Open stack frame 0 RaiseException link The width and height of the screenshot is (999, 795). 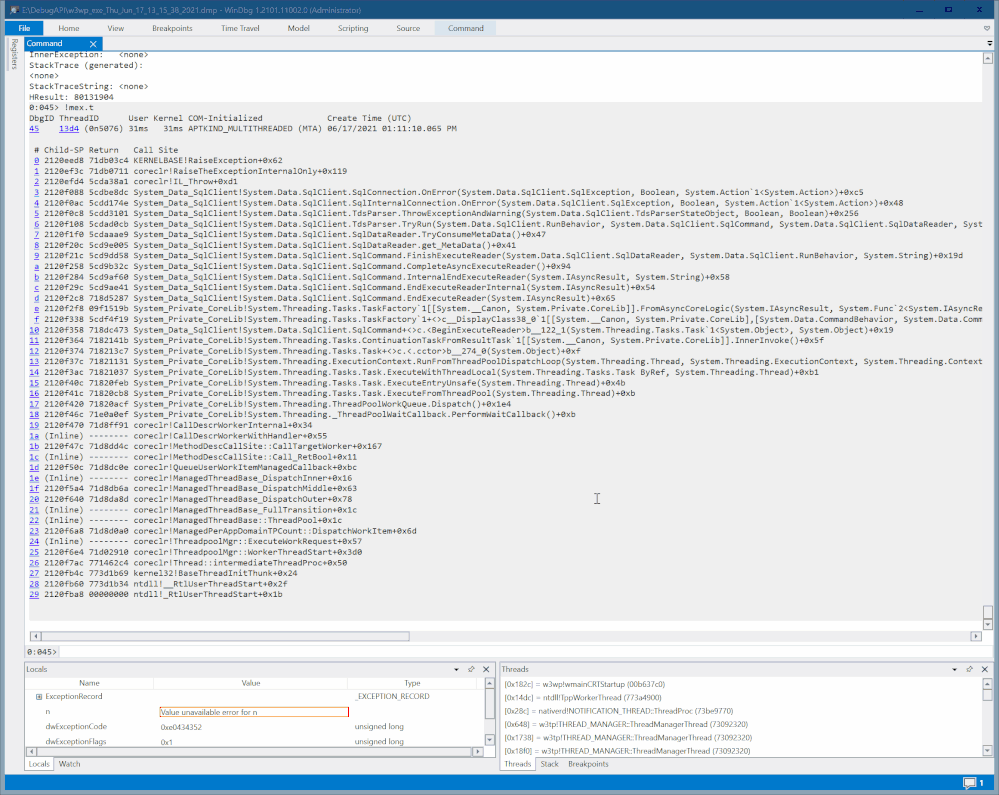36,161
